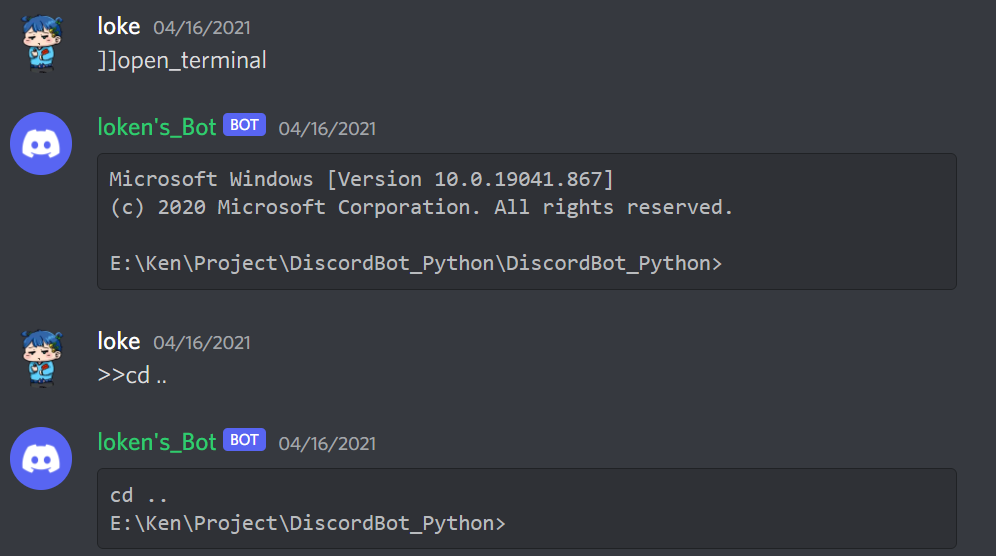996x556 pixels.
Task: Click the Microsoft Corporation copyright line
Action: (422, 207)
